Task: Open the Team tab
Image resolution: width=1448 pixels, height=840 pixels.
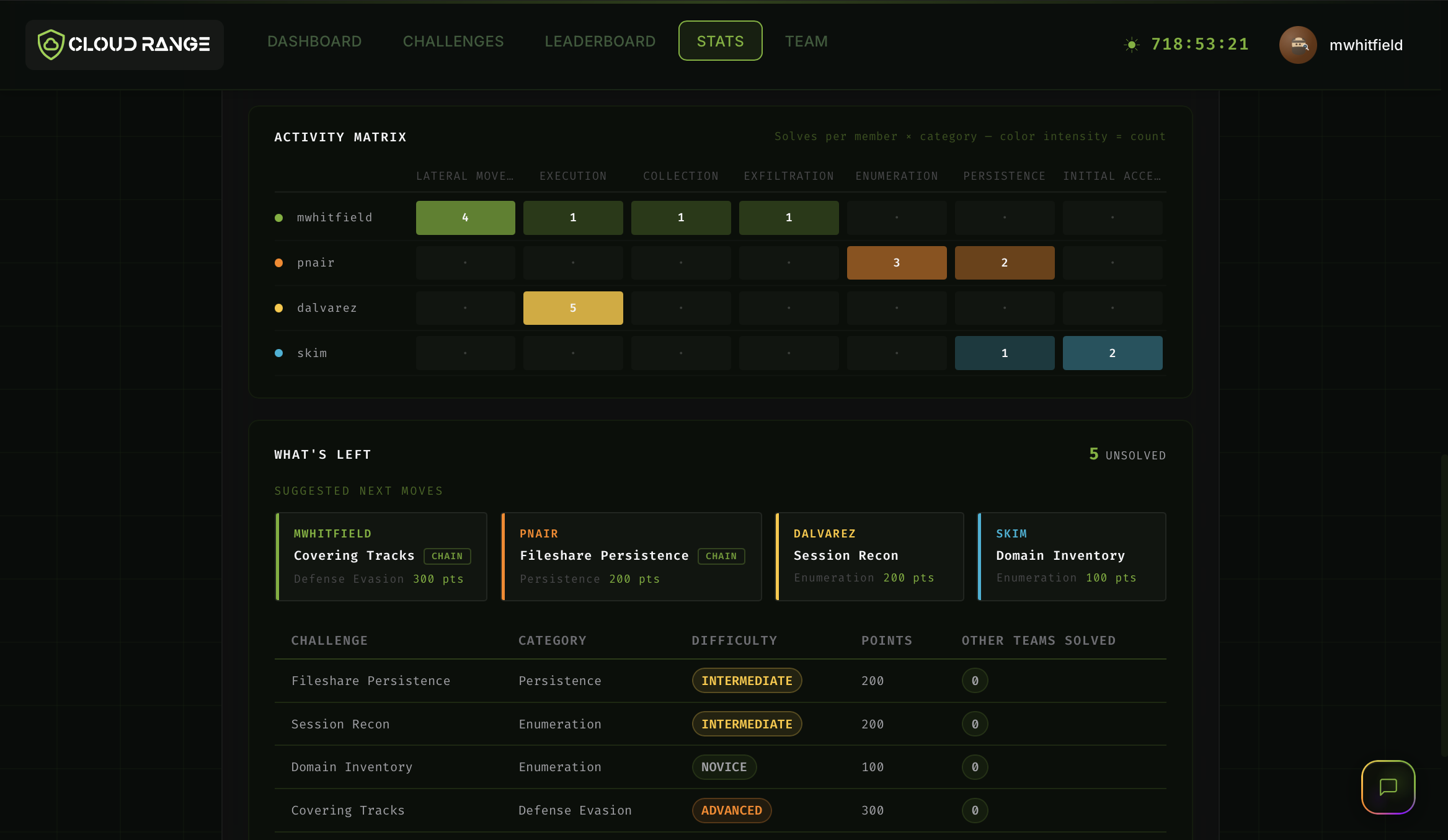Action: coord(806,42)
